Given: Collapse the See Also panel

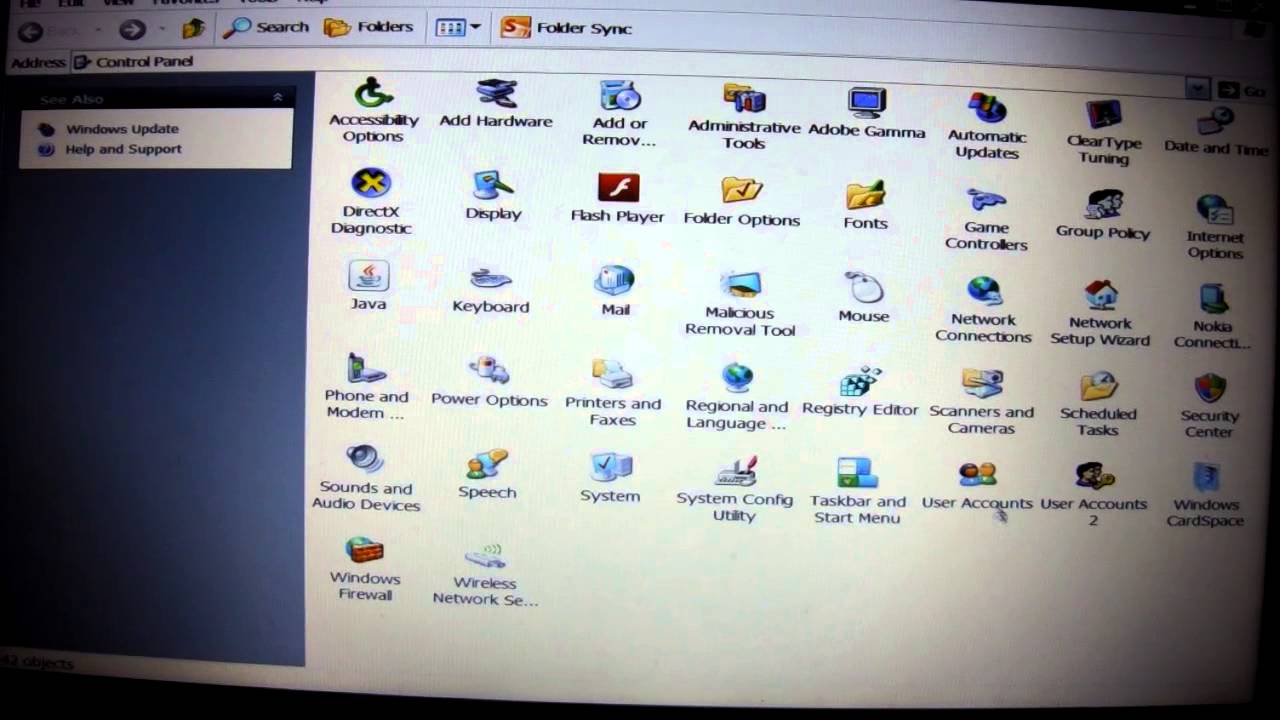Looking at the screenshot, I should [277, 97].
